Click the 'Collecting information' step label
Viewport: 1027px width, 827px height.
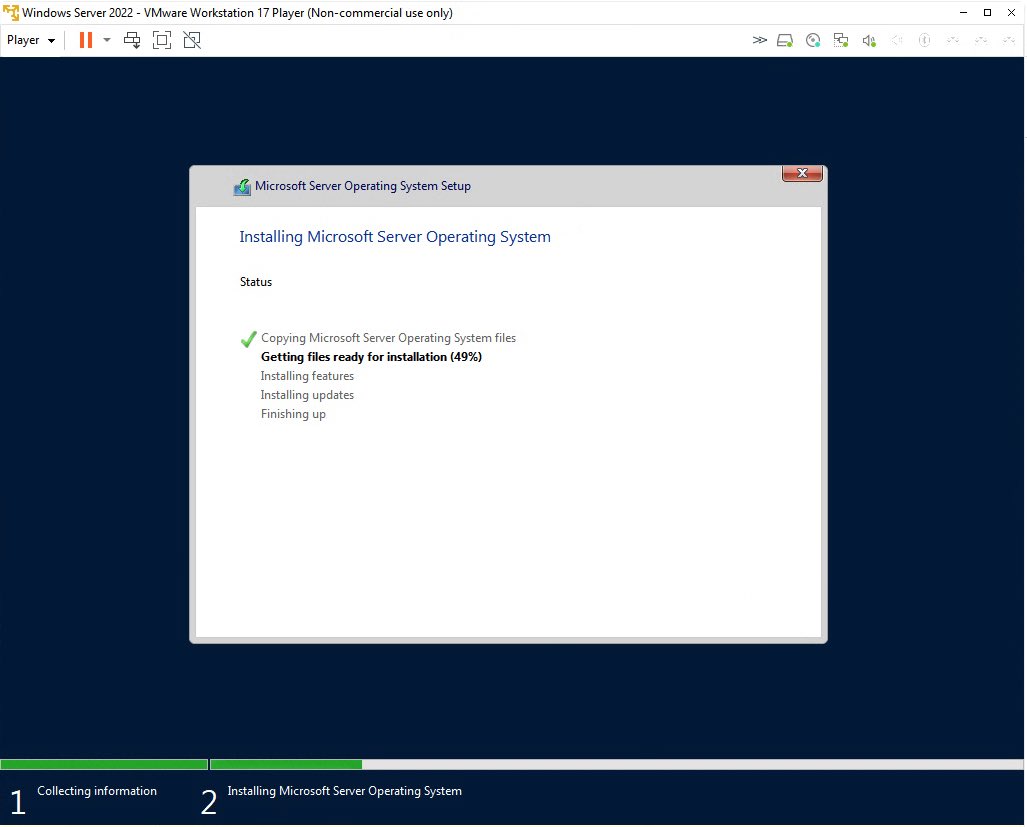(97, 791)
